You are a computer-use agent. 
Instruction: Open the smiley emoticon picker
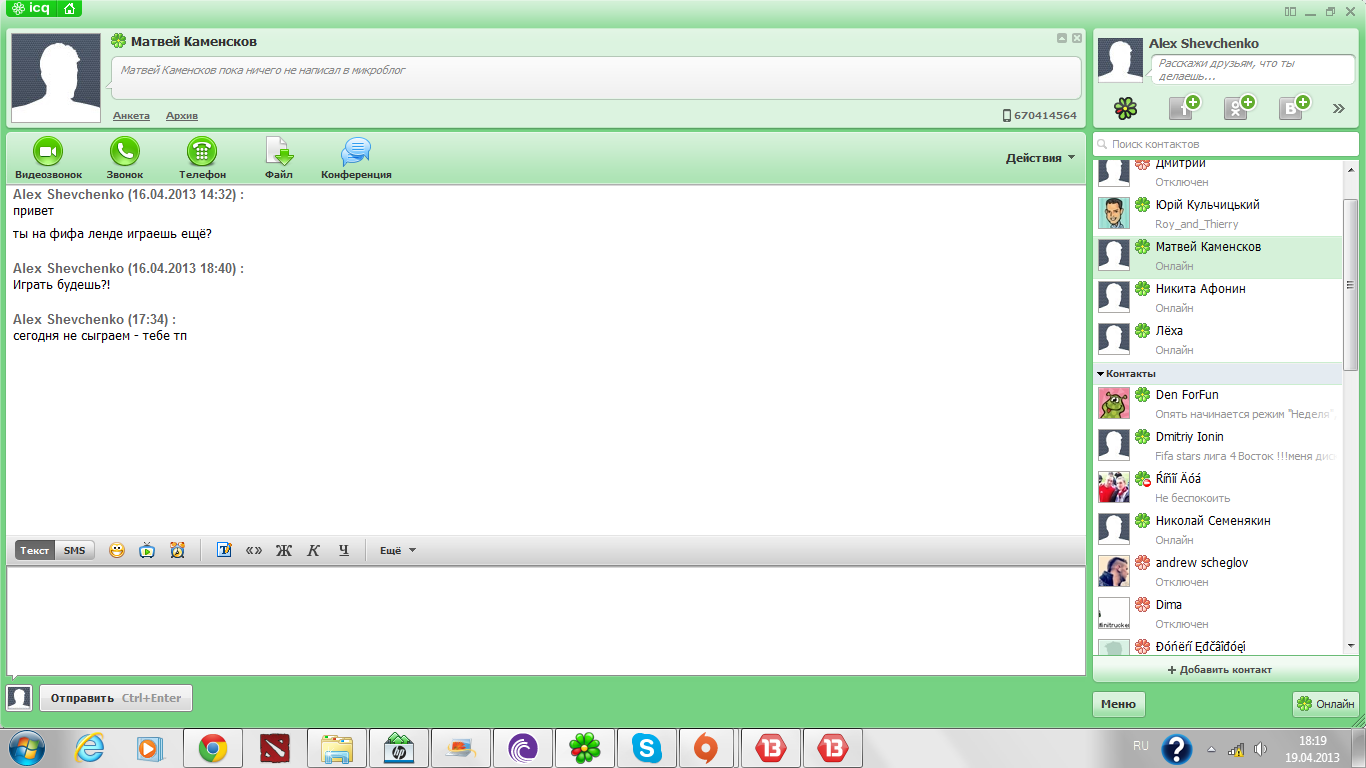point(117,550)
